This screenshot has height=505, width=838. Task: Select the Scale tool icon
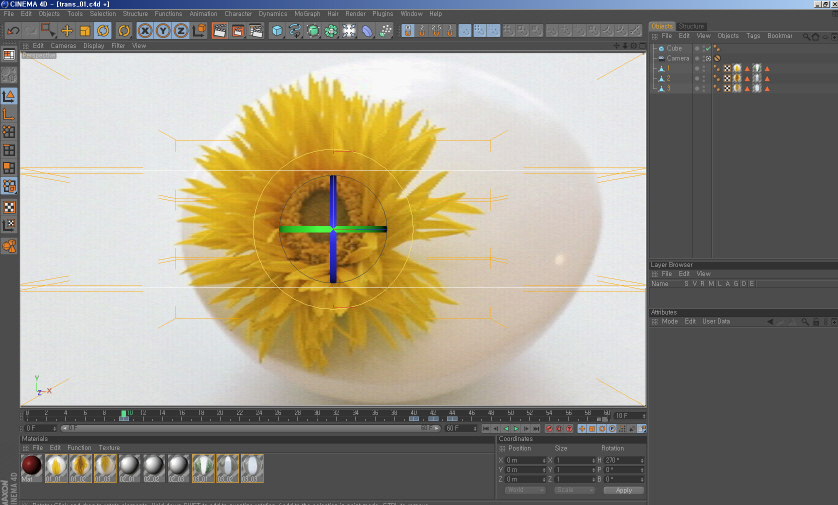(x=85, y=31)
